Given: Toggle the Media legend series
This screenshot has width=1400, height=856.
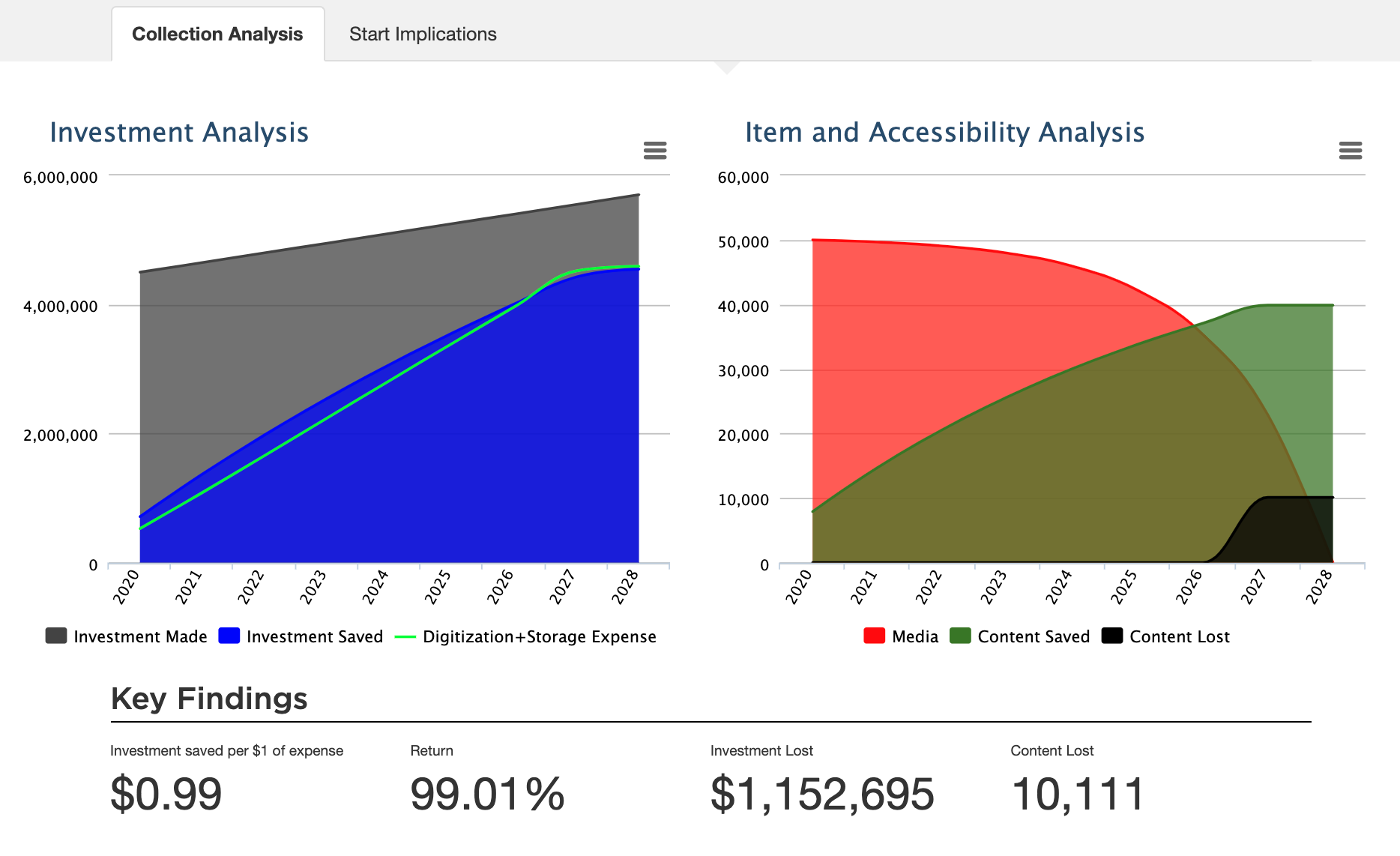Looking at the screenshot, I should [x=901, y=636].
